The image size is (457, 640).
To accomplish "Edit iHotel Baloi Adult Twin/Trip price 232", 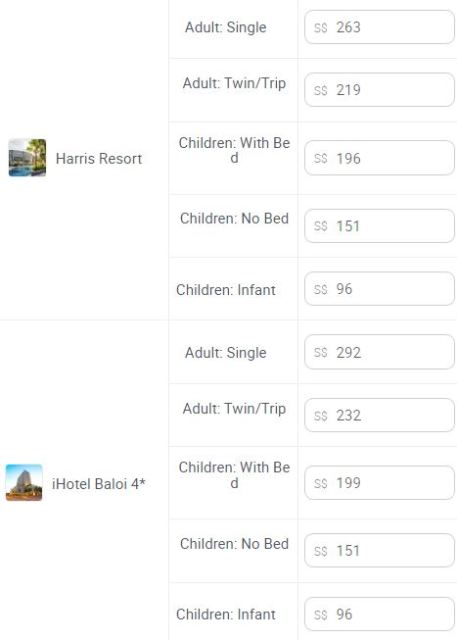I will (x=379, y=415).
